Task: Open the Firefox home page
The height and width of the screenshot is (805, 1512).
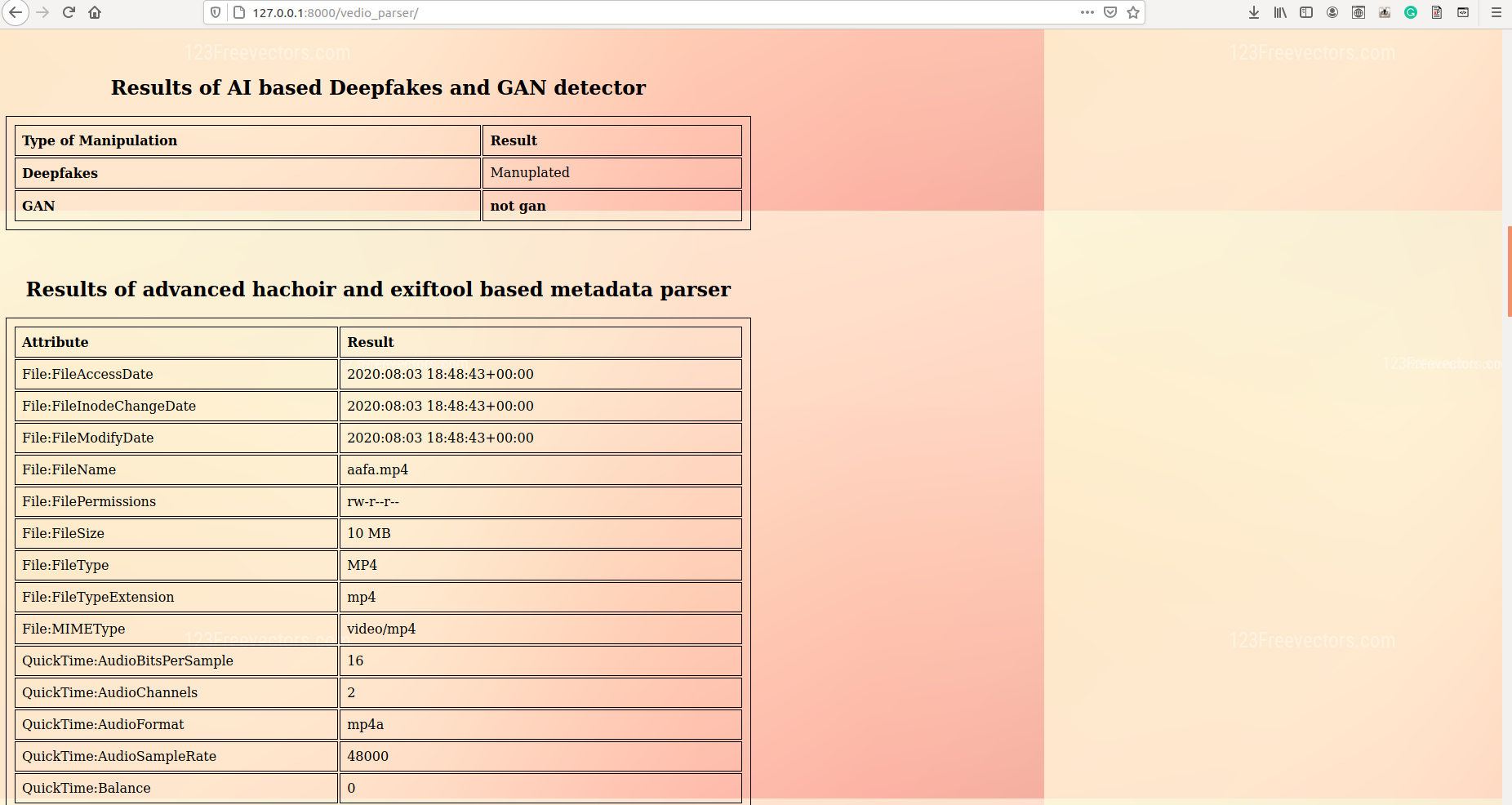Action: pos(95,12)
